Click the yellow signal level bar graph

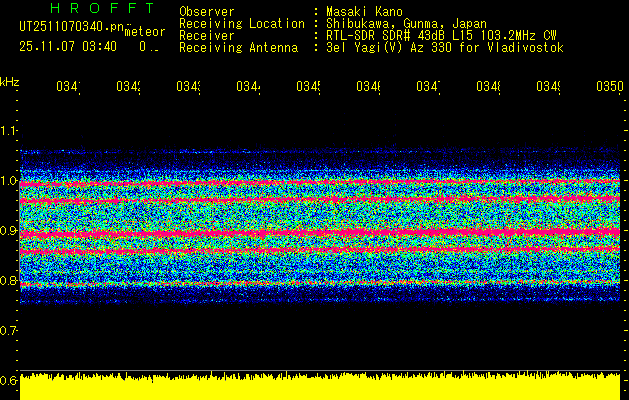point(320,386)
